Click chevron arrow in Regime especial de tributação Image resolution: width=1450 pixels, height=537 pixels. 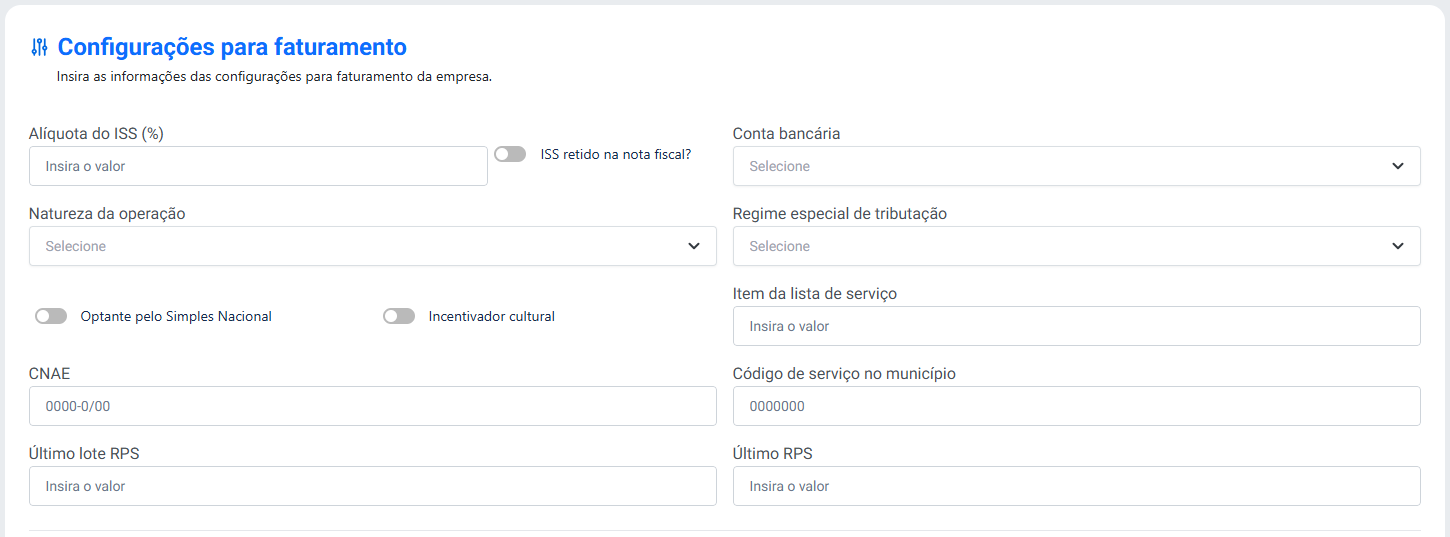[x=1398, y=246]
